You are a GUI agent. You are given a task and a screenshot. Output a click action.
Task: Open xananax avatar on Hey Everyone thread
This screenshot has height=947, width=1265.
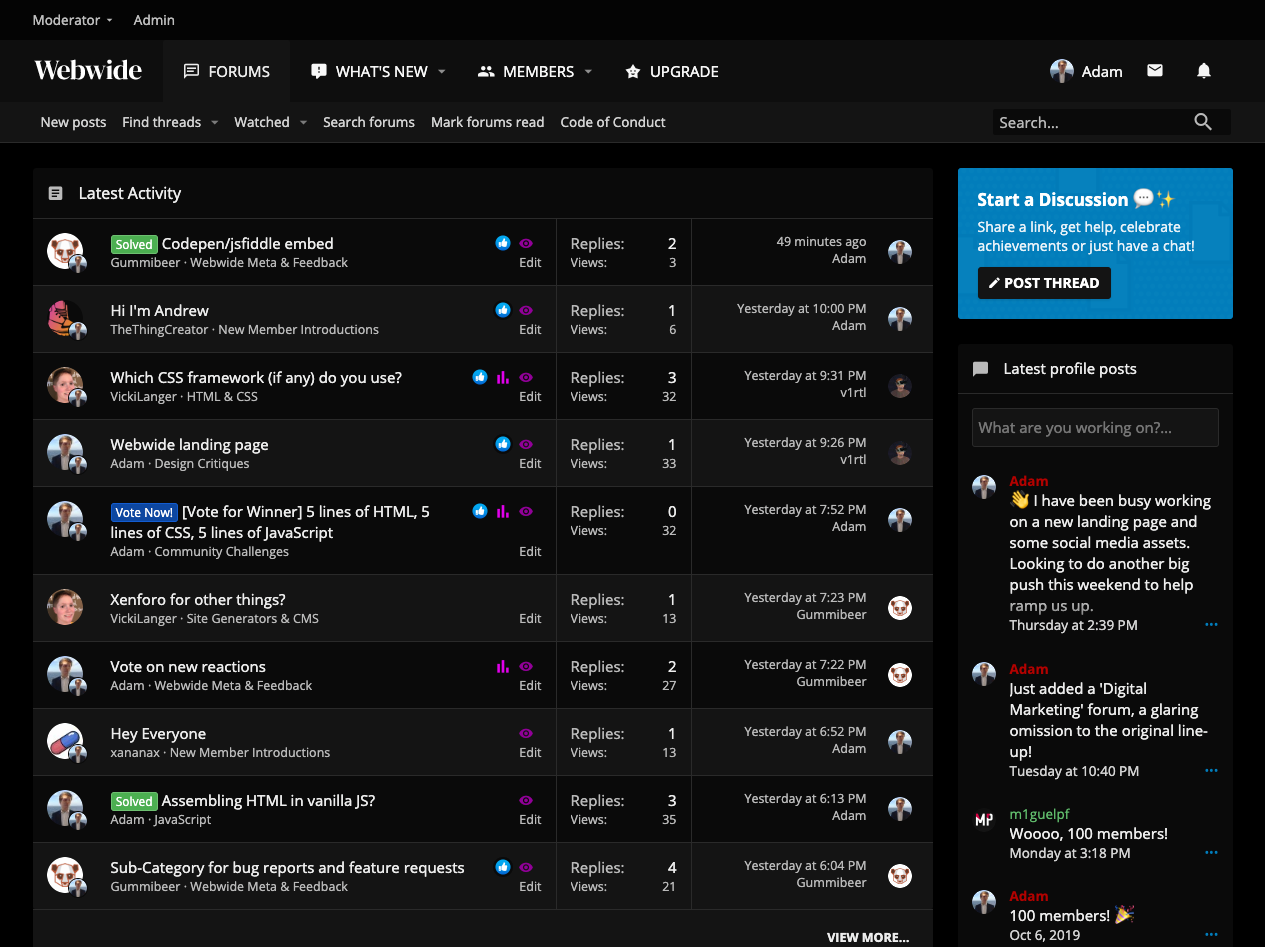point(65,741)
